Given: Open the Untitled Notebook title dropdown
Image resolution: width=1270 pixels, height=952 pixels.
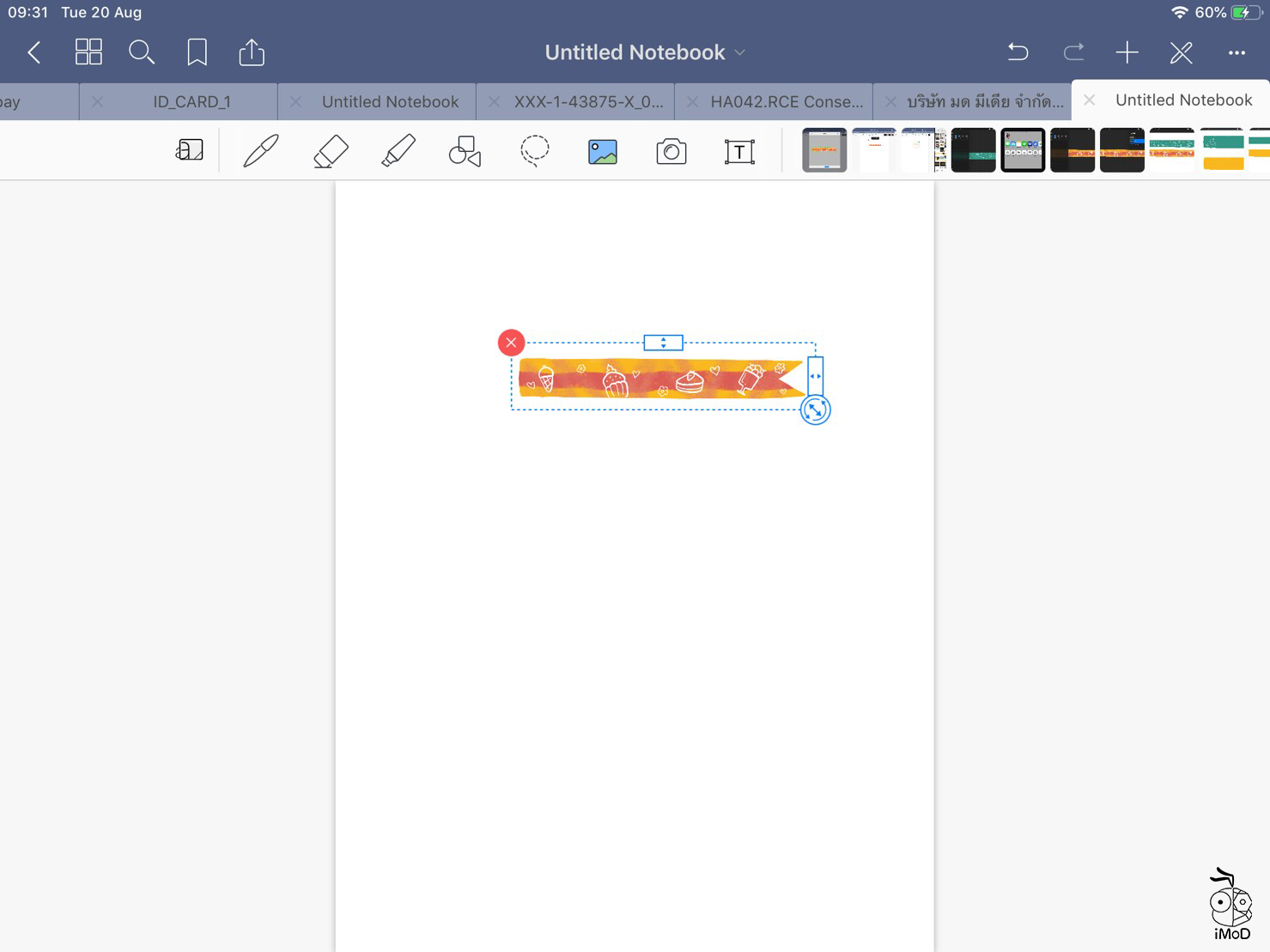Looking at the screenshot, I should click(x=739, y=52).
